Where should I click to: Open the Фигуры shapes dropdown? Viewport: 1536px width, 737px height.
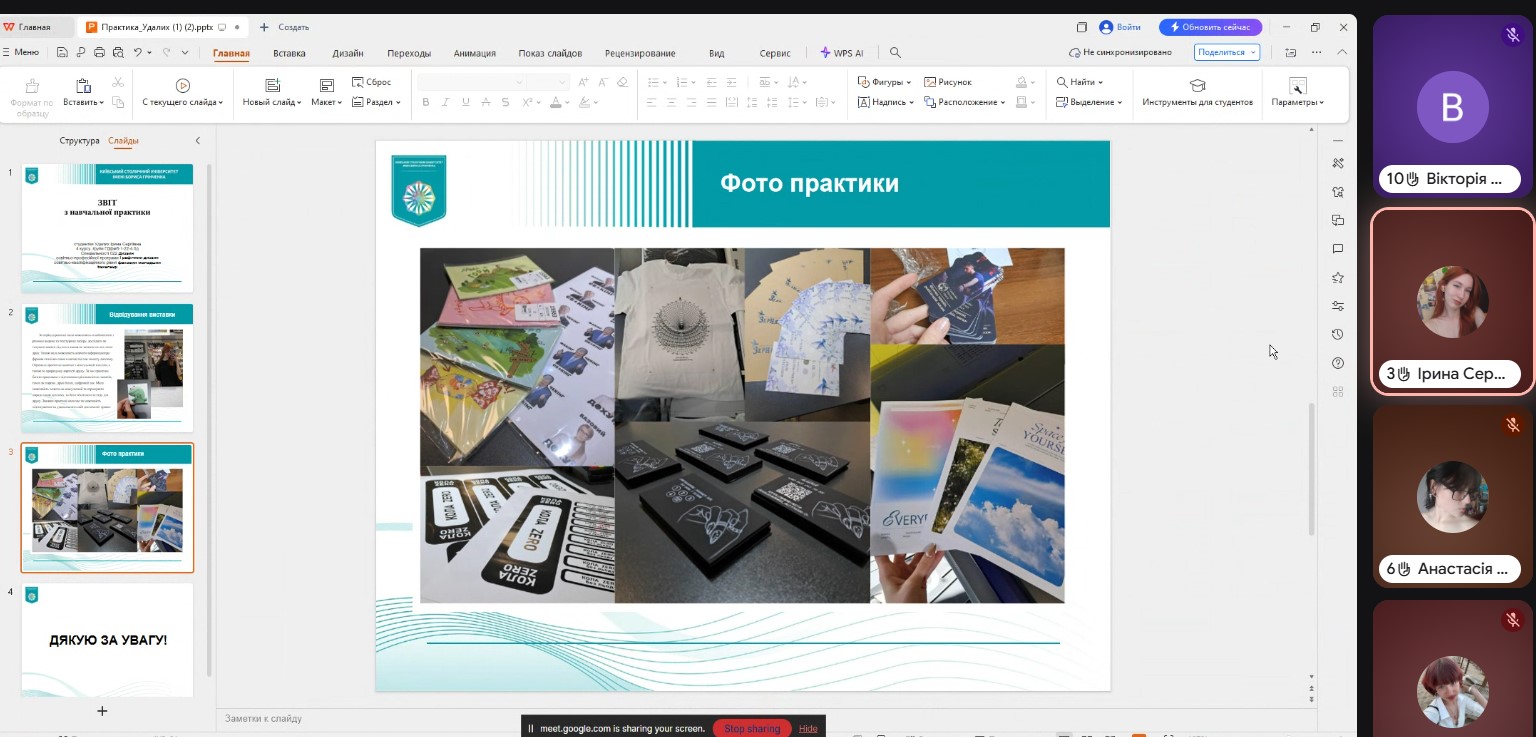tap(884, 82)
